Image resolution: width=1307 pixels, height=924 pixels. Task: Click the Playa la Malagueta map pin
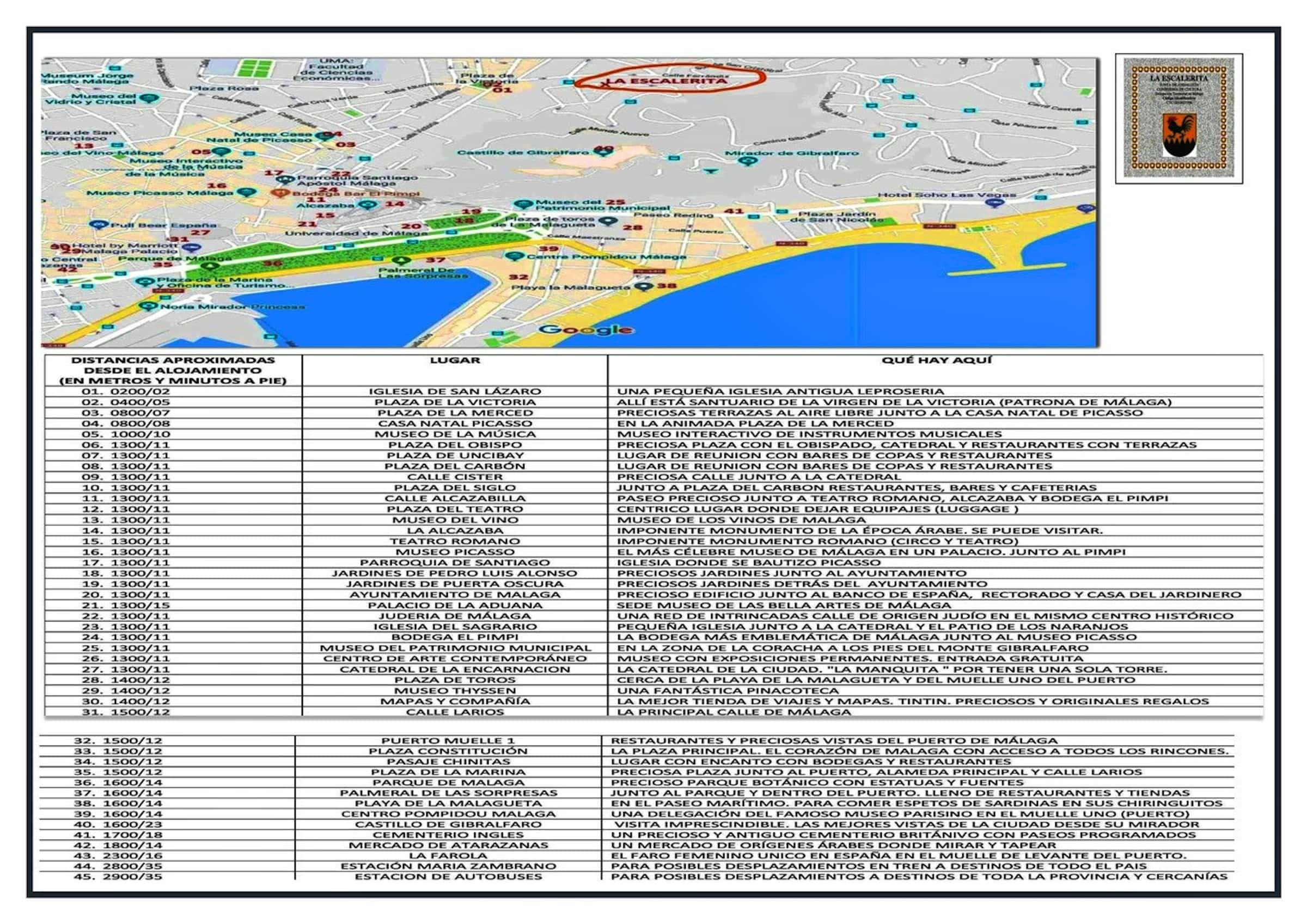coord(644,286)
